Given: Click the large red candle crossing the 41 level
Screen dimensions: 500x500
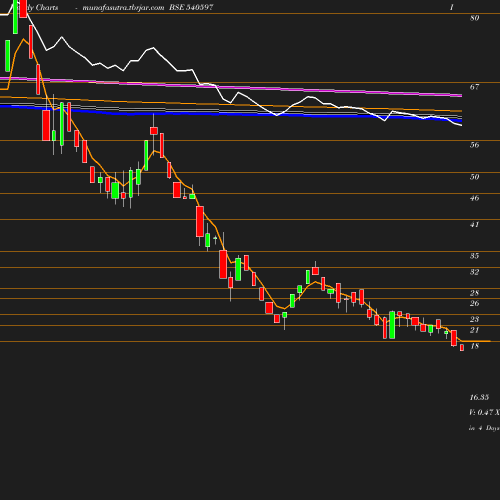Looking at the screenshot, I should [x=200, y=222].
